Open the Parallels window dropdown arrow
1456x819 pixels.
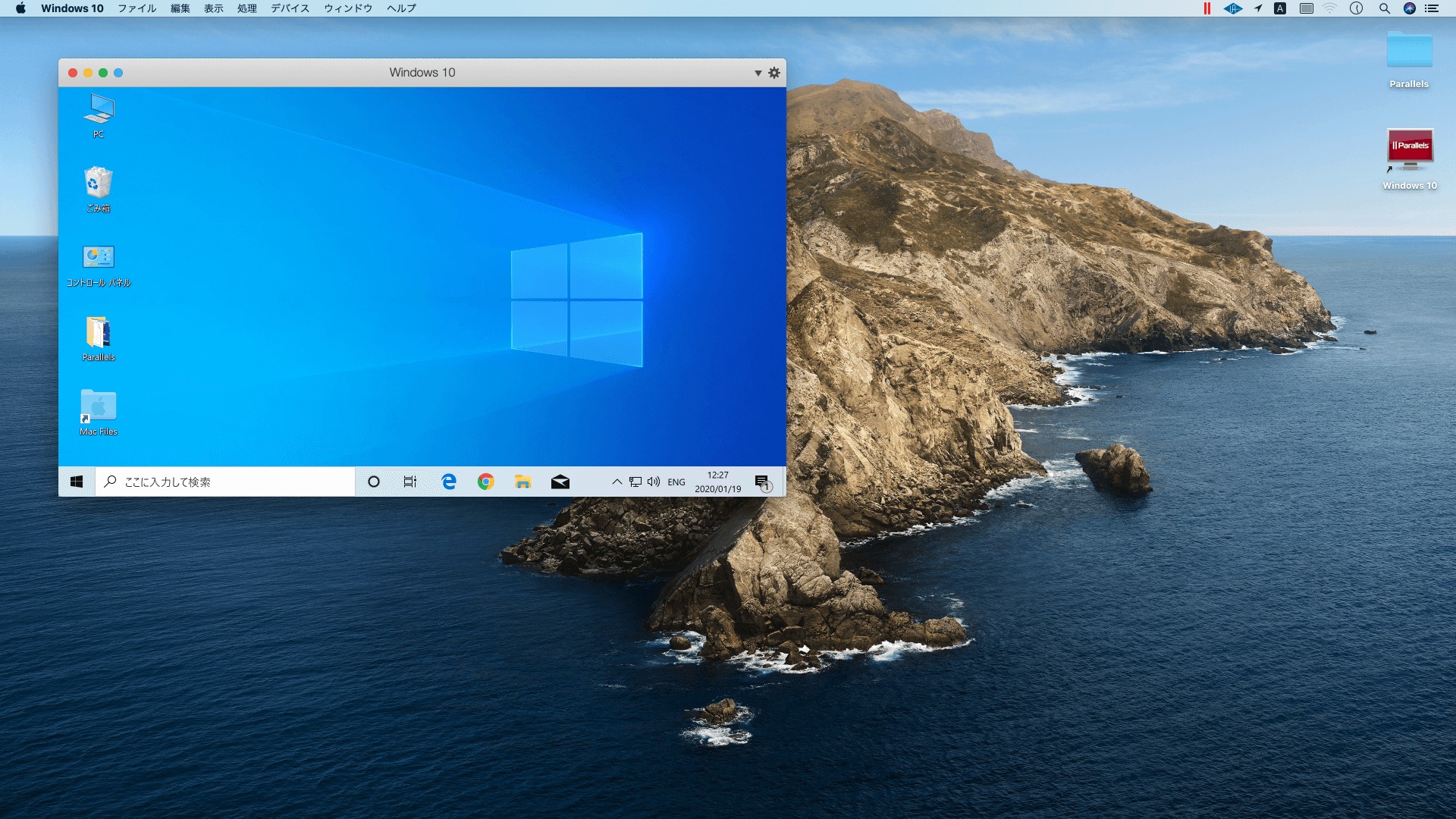pos(758,73)
